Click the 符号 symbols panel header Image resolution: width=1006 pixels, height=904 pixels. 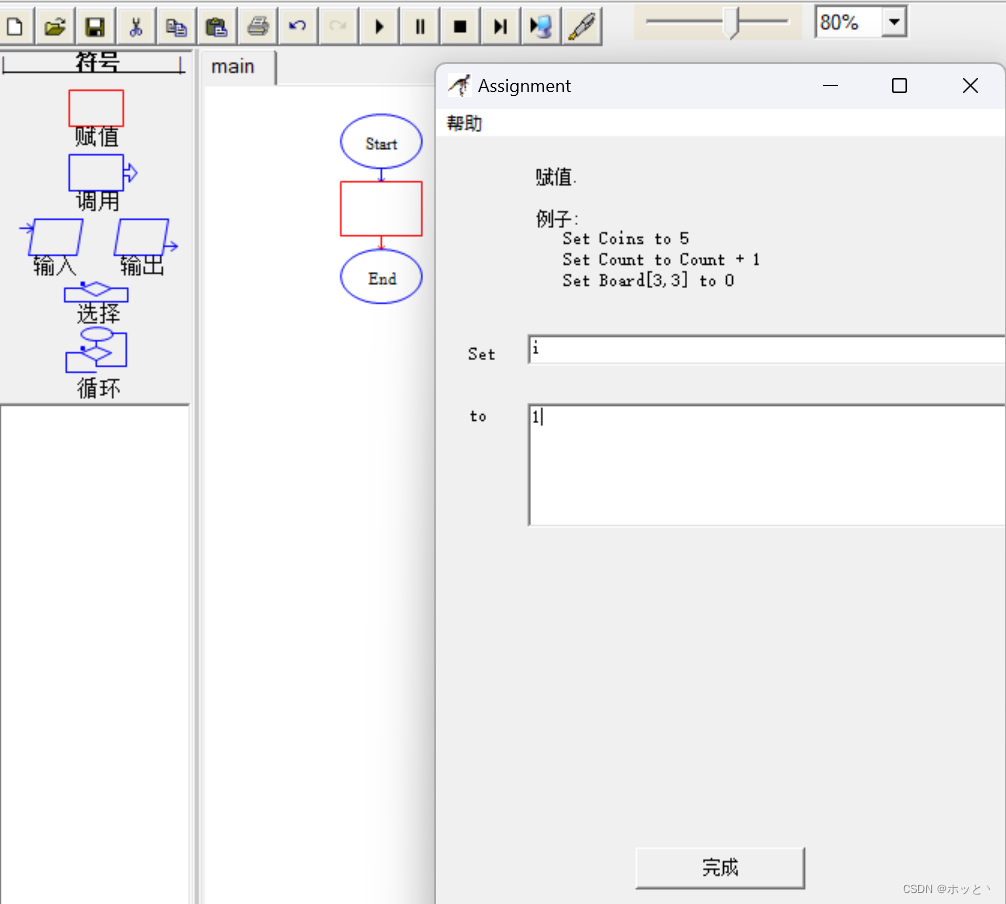point(96,62)
